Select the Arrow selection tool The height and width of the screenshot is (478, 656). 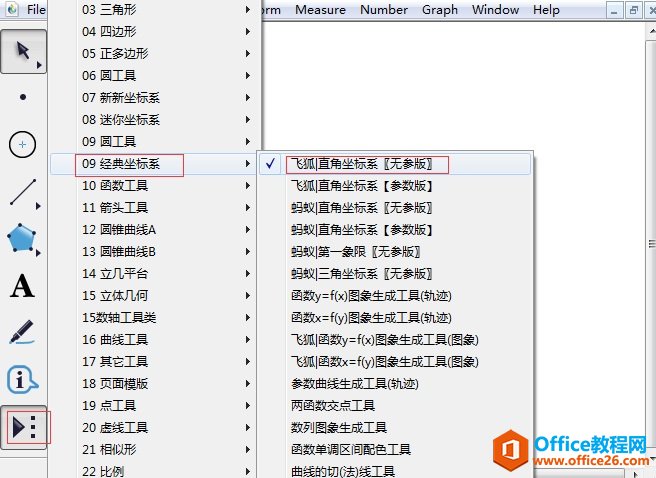click(x=23, y=51)
